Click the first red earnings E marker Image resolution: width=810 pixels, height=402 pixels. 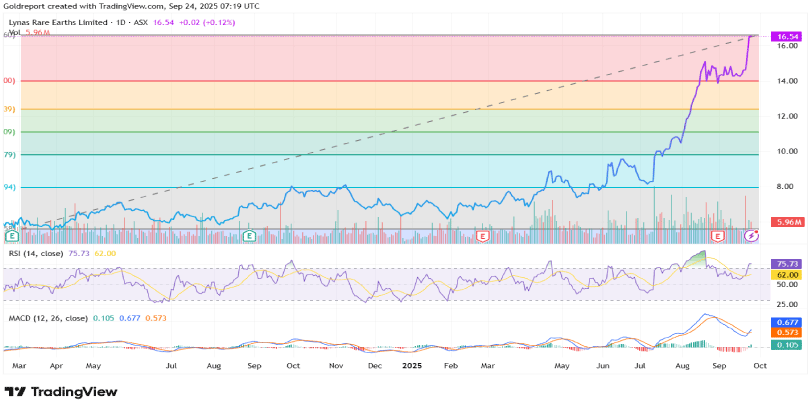pos(483,236)
